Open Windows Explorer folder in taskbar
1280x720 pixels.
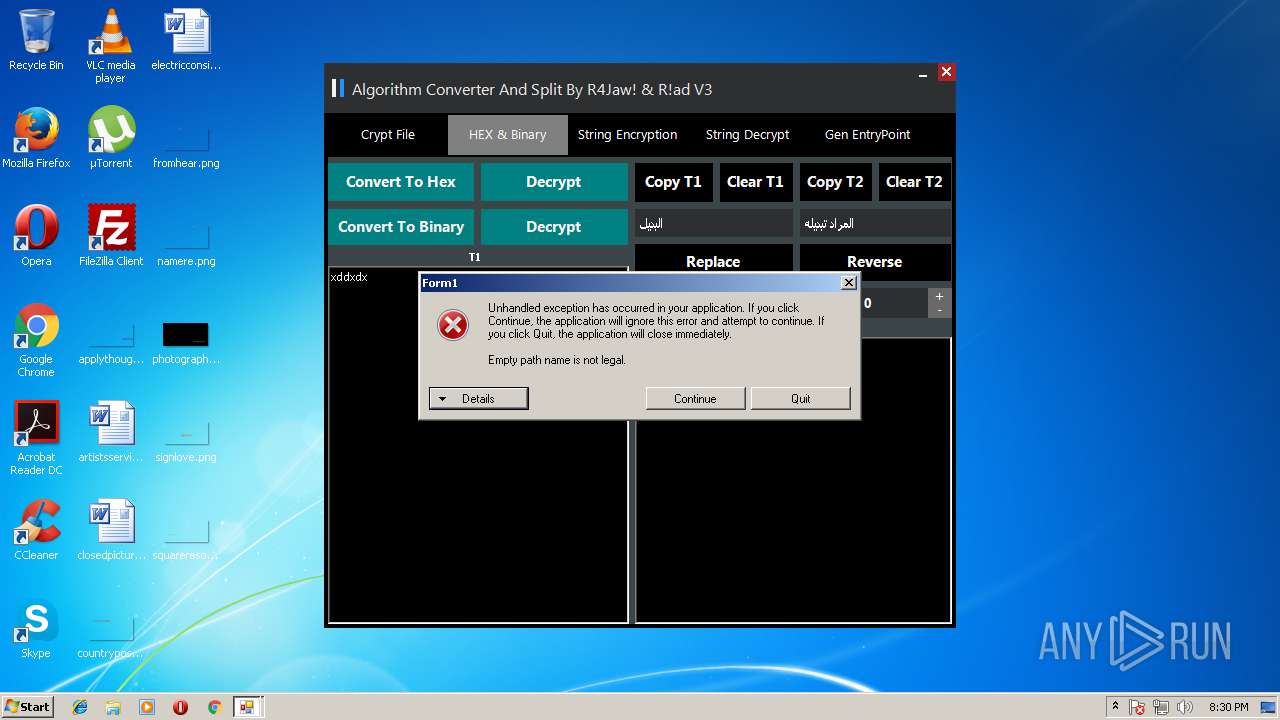pos(113,707)
